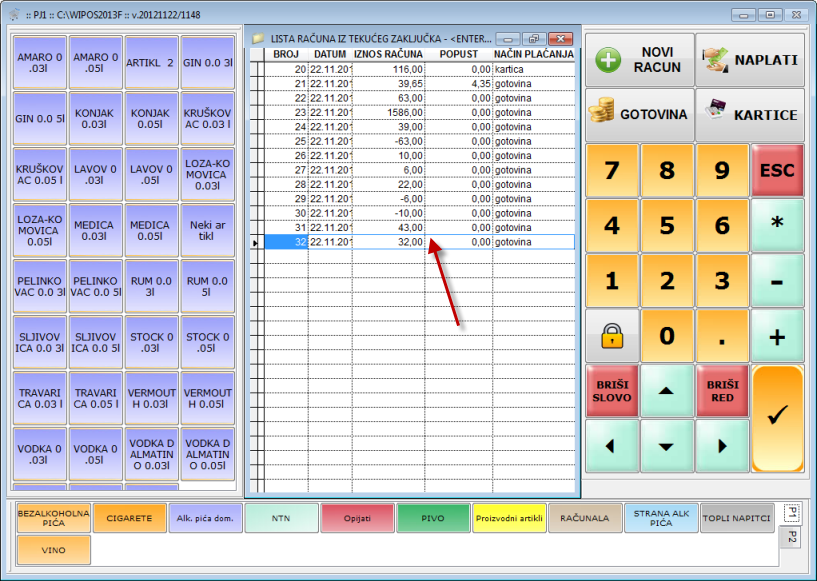Add the RUM 0.03l article
Screen dimensions: 817x581
(x=152, y=288)
